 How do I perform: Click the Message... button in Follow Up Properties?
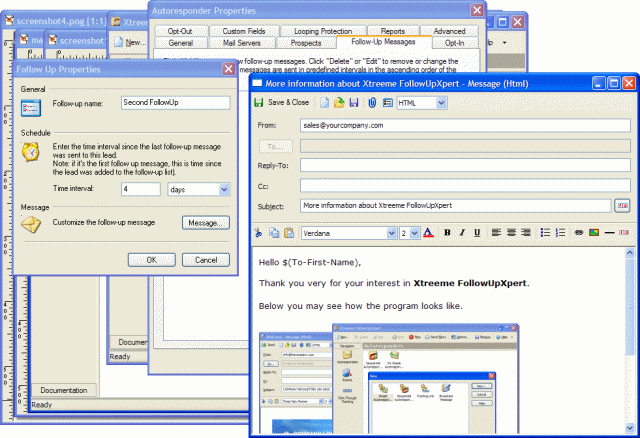206,223
